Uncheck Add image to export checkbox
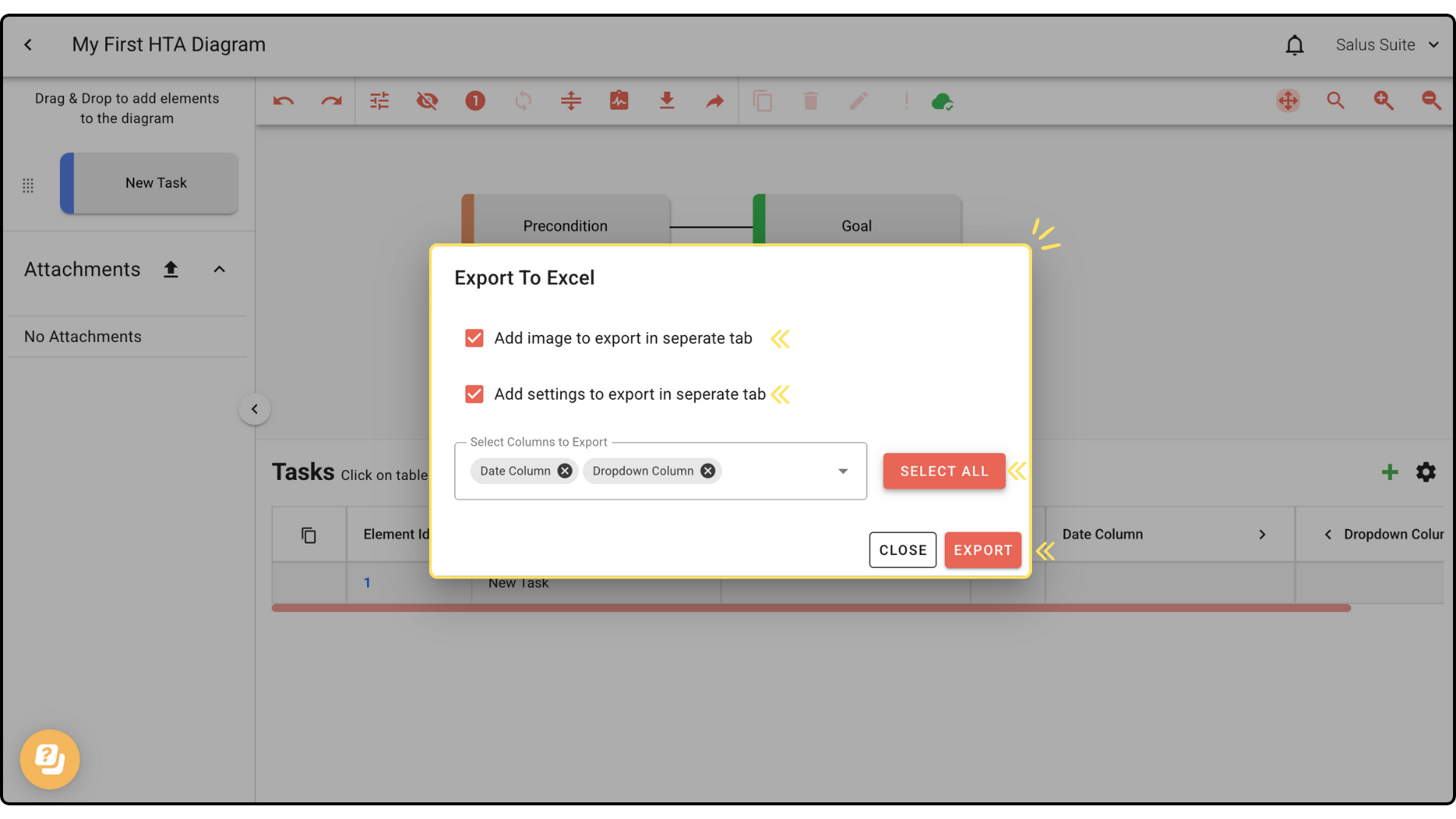1456x819 pixels. point(474,338)
